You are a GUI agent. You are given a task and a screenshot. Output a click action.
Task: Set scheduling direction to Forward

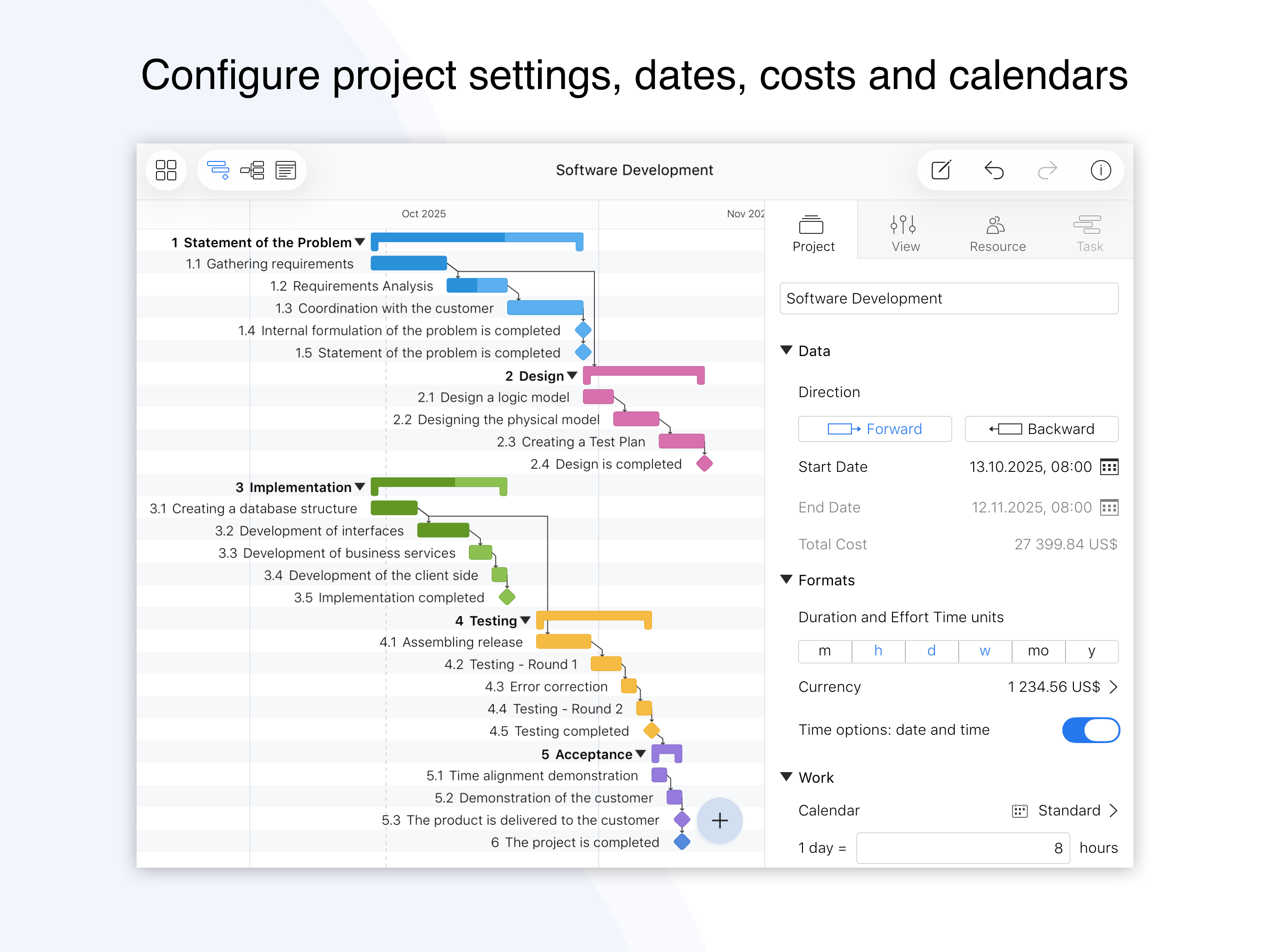tap(875, 428)
